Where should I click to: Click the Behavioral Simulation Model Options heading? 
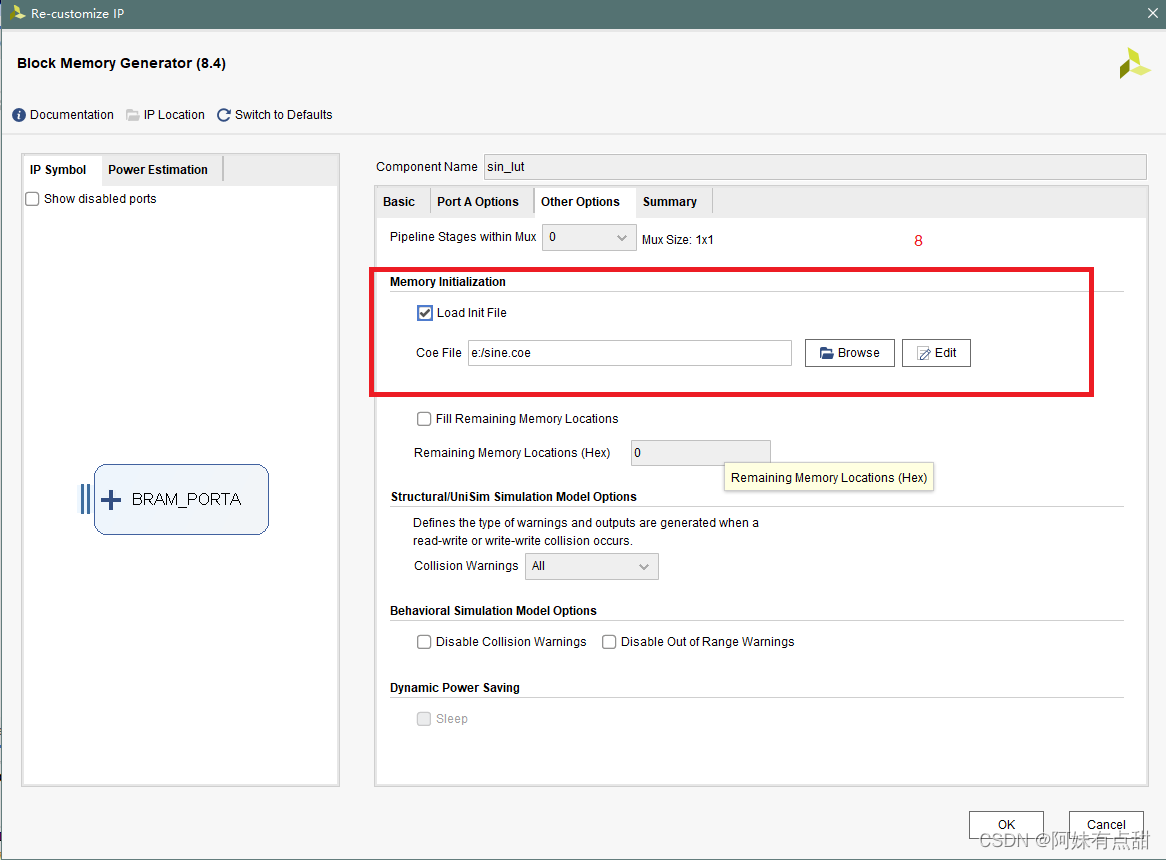pos(493,611)
